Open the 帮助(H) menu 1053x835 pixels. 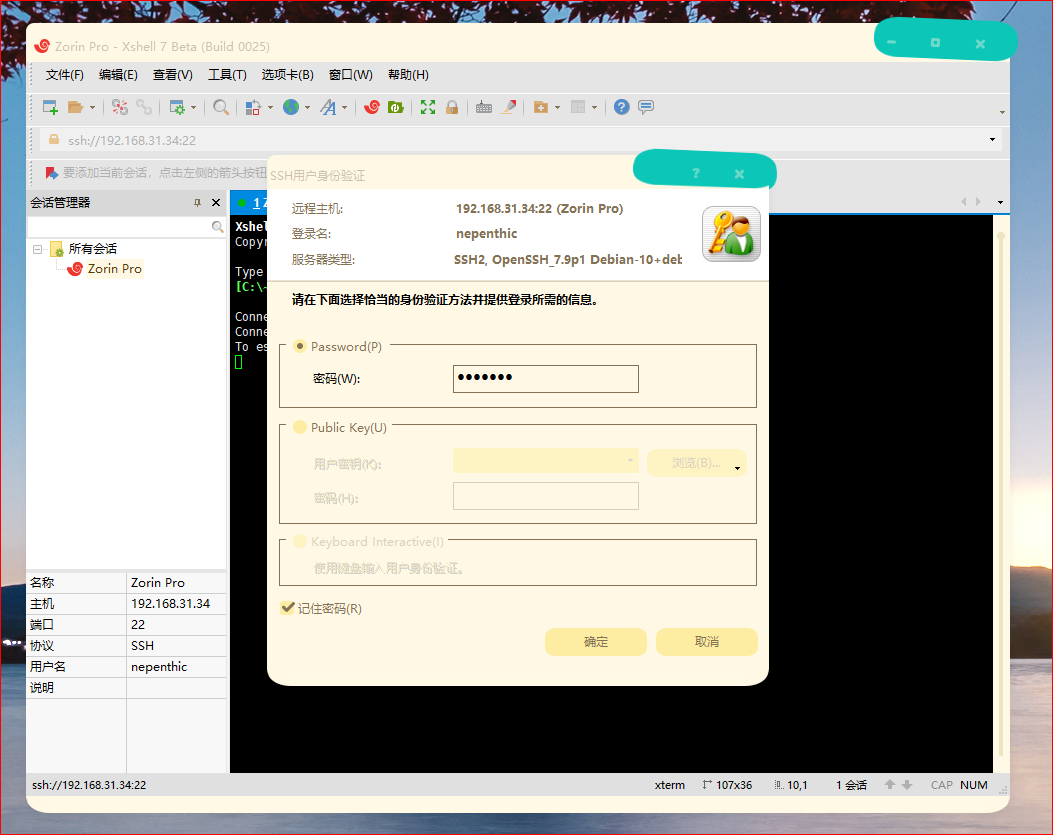coord(408,75)
